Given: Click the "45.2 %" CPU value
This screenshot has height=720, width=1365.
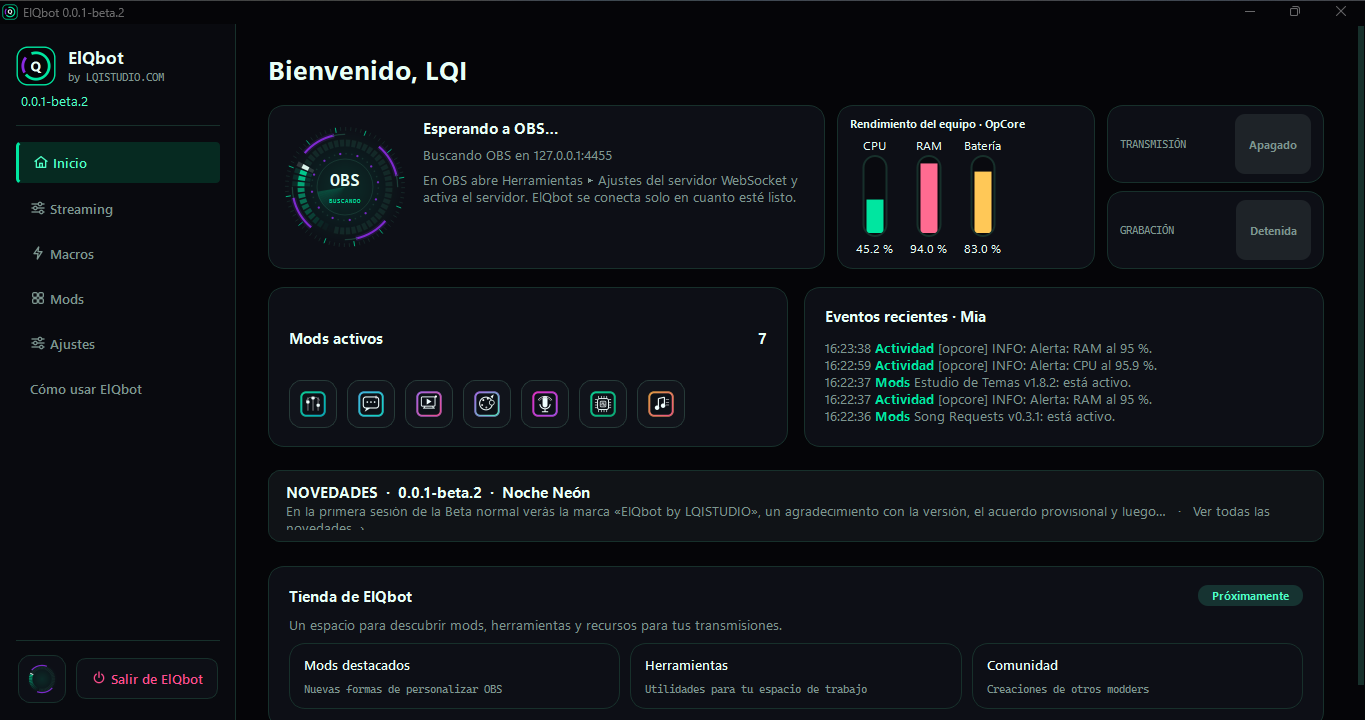Looking at the screenshot, I should point(874,249).
